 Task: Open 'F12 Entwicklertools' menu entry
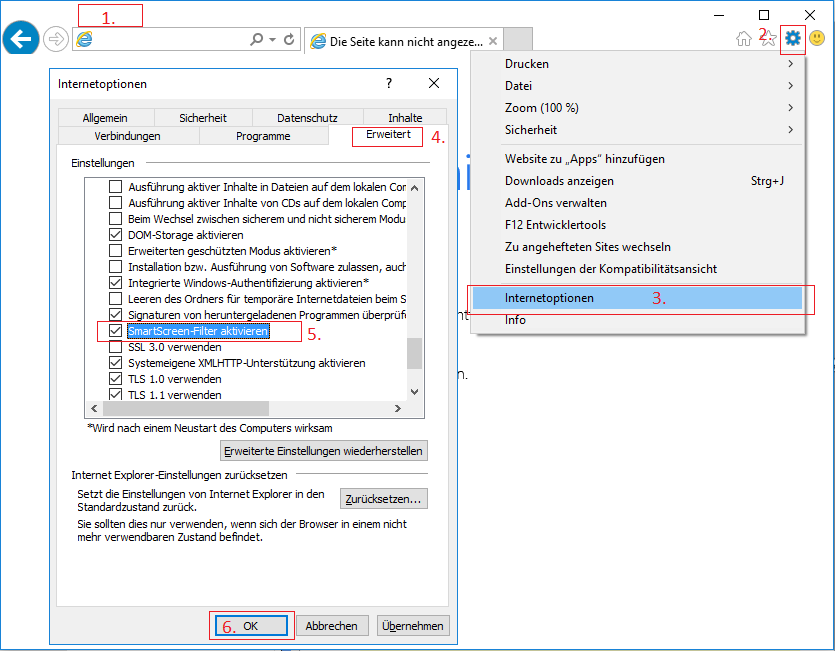point(637,225)
